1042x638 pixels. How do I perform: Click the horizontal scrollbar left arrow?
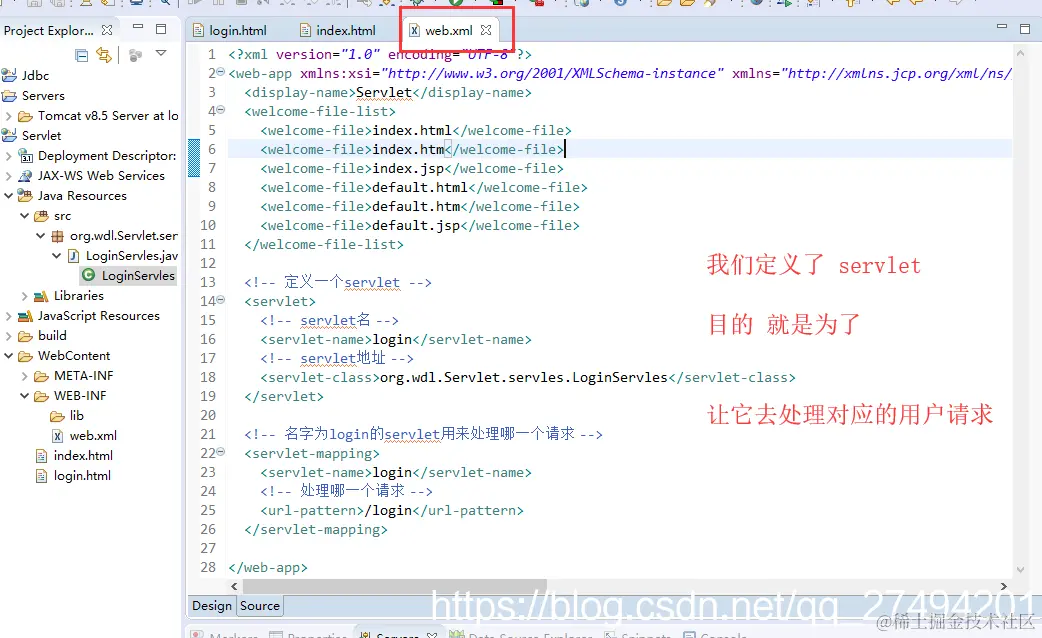[234, 586]
